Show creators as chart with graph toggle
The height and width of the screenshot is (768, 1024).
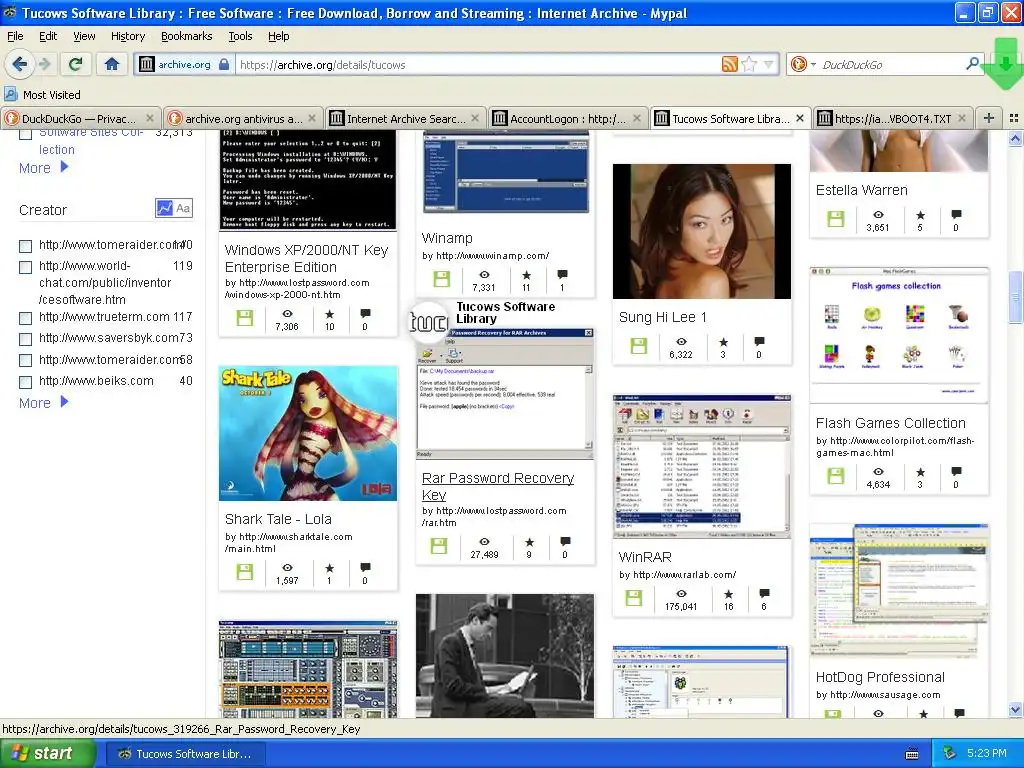(x=165, y=208)
